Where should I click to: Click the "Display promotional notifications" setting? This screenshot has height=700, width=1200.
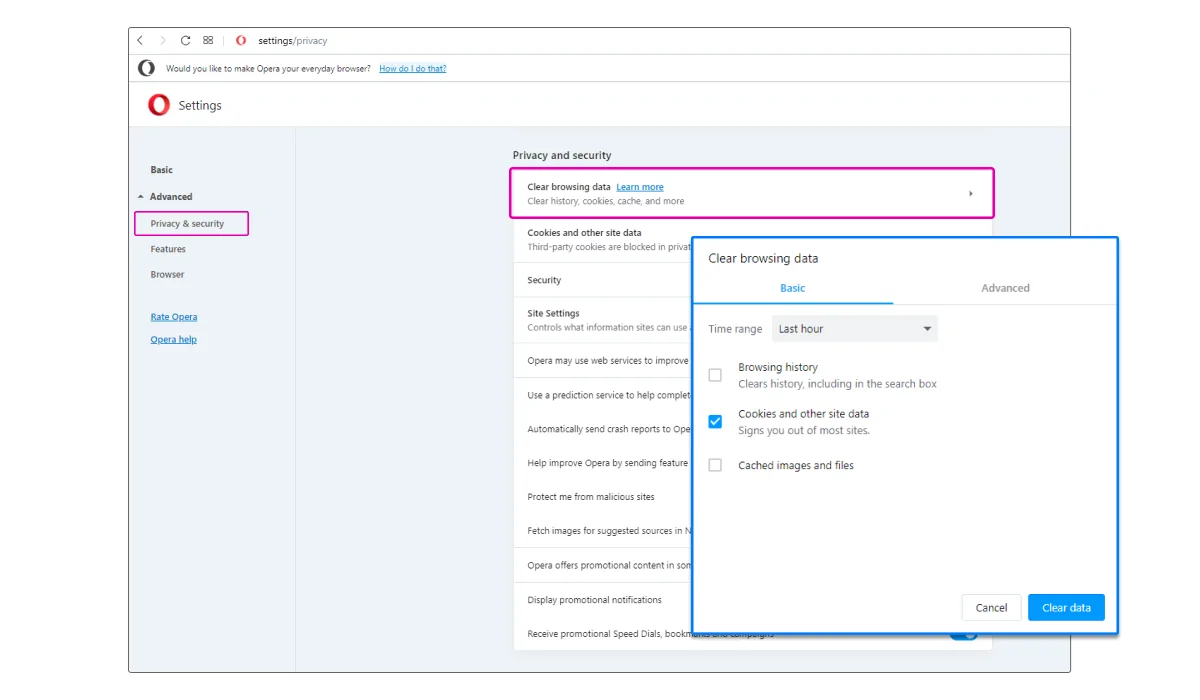(602, 600)
